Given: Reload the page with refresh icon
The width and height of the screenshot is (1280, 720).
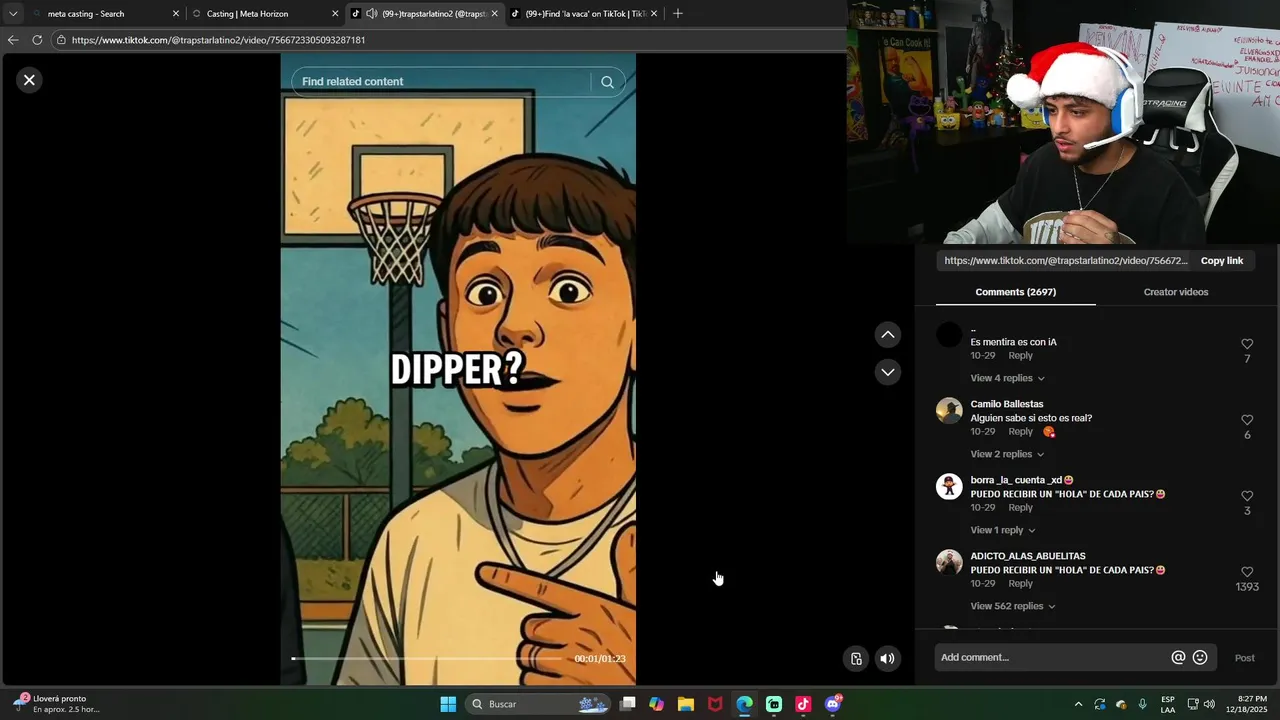Looking at the screenshot, I should click(37, 40).
